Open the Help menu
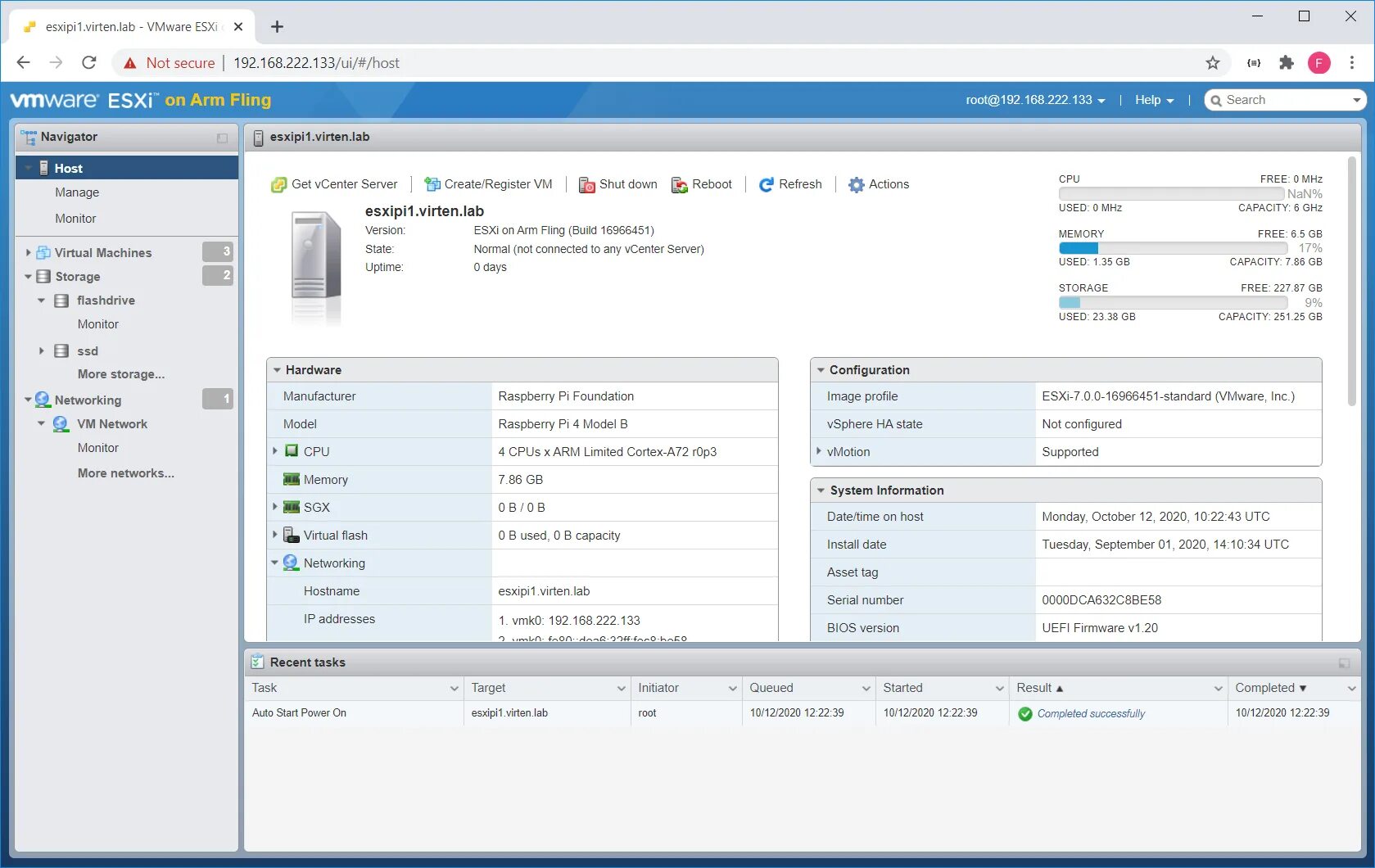The image size is (1375, 868). (x=1154, y=100)
